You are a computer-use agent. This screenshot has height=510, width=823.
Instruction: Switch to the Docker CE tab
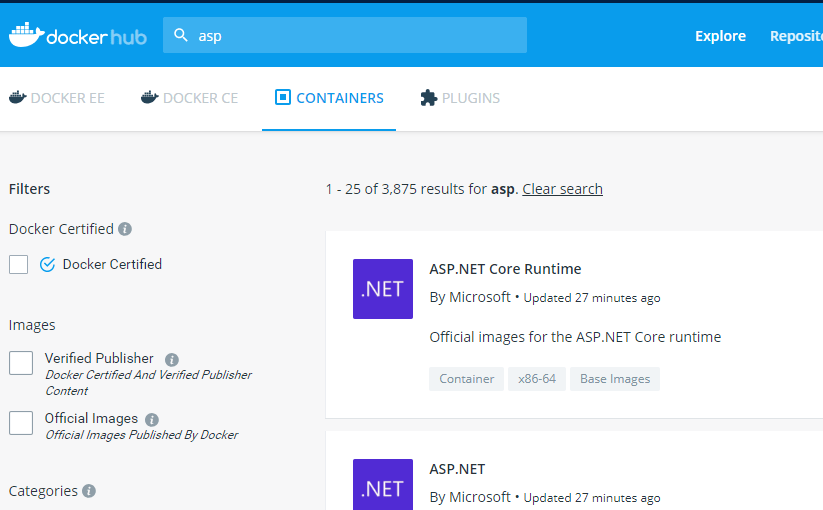[189, 98]
